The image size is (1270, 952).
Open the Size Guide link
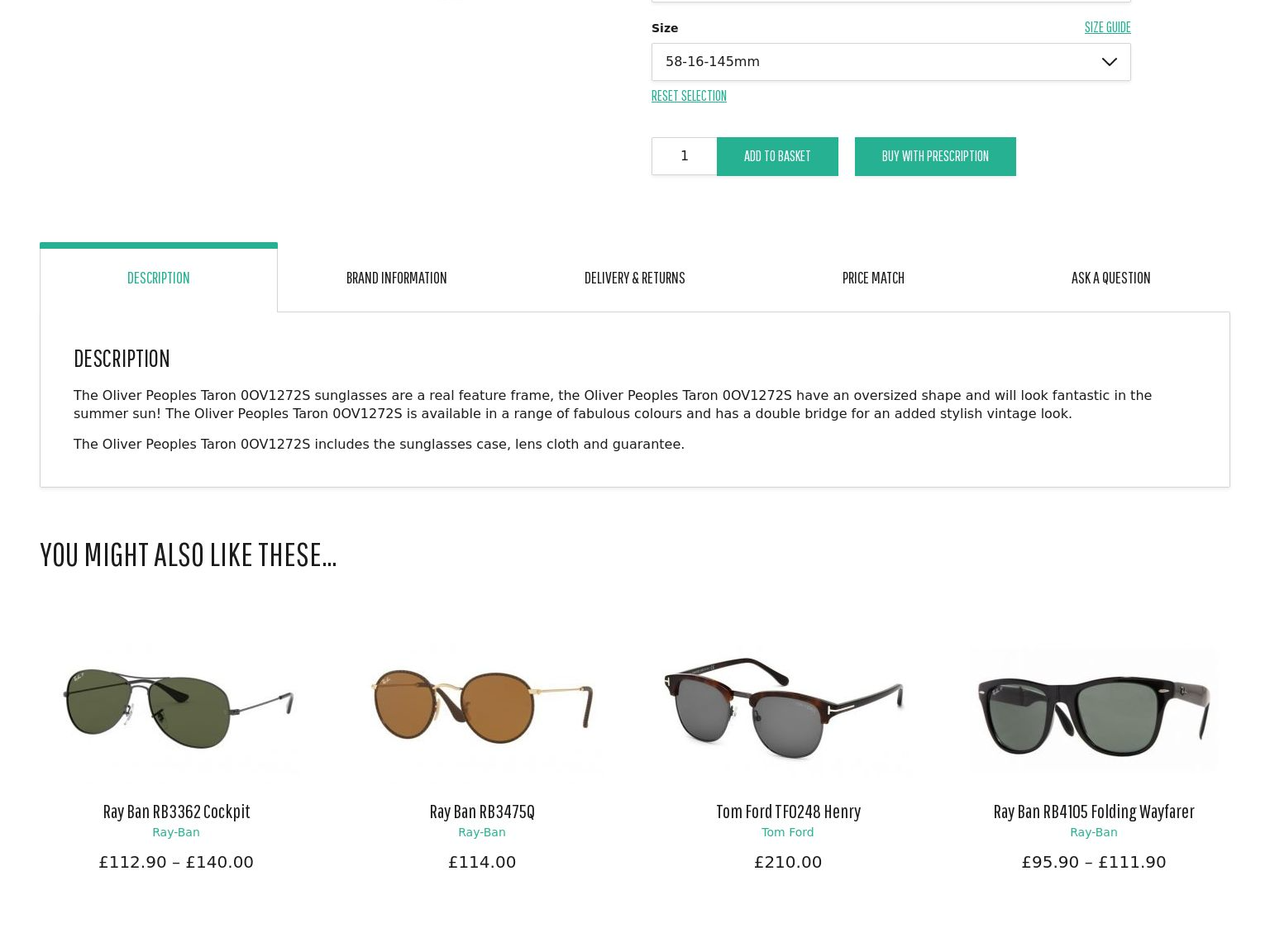(x=1107, y=27)
